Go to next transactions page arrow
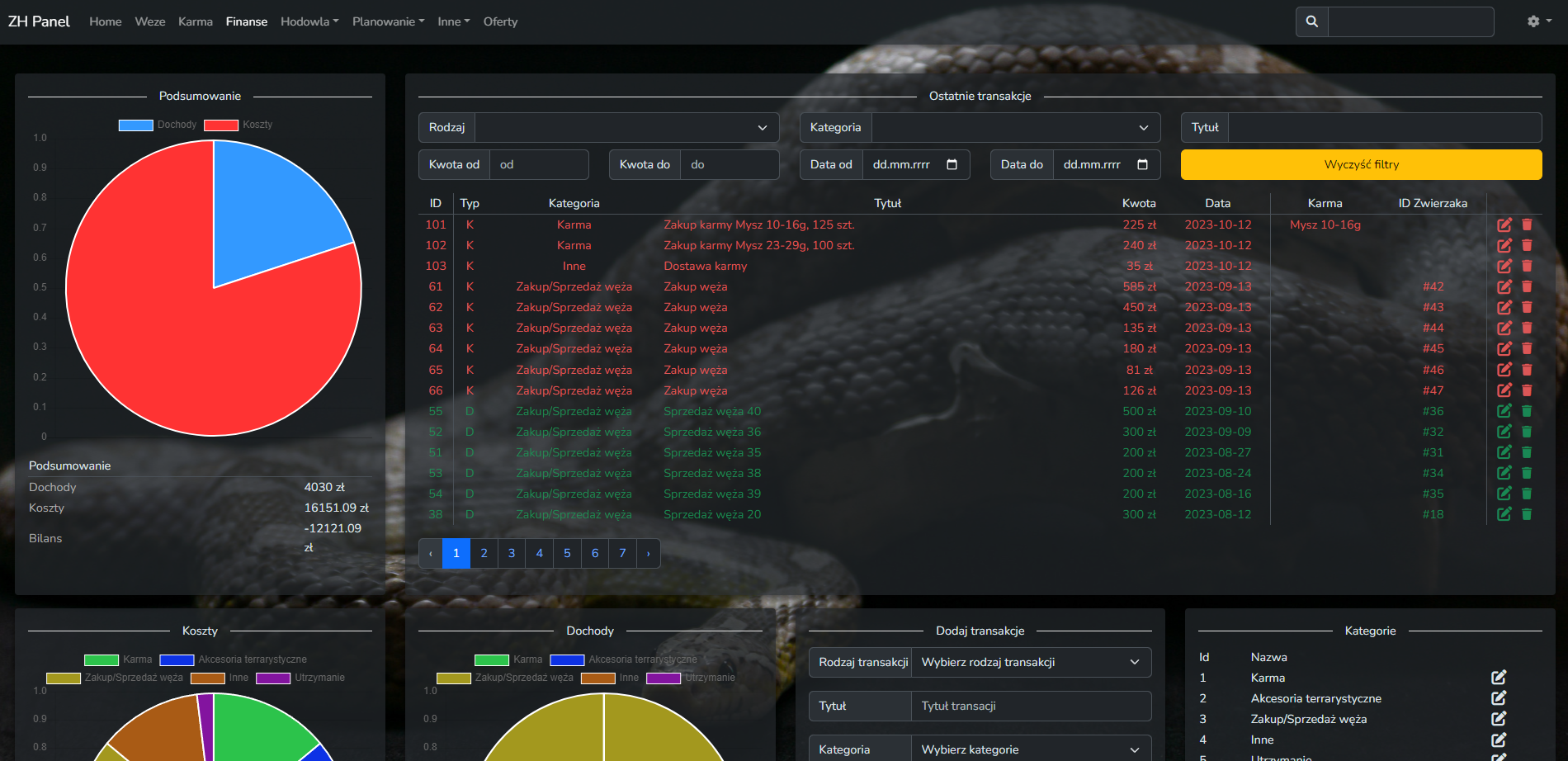Viewport: 1568px width, 761px height. pos(649,553)
